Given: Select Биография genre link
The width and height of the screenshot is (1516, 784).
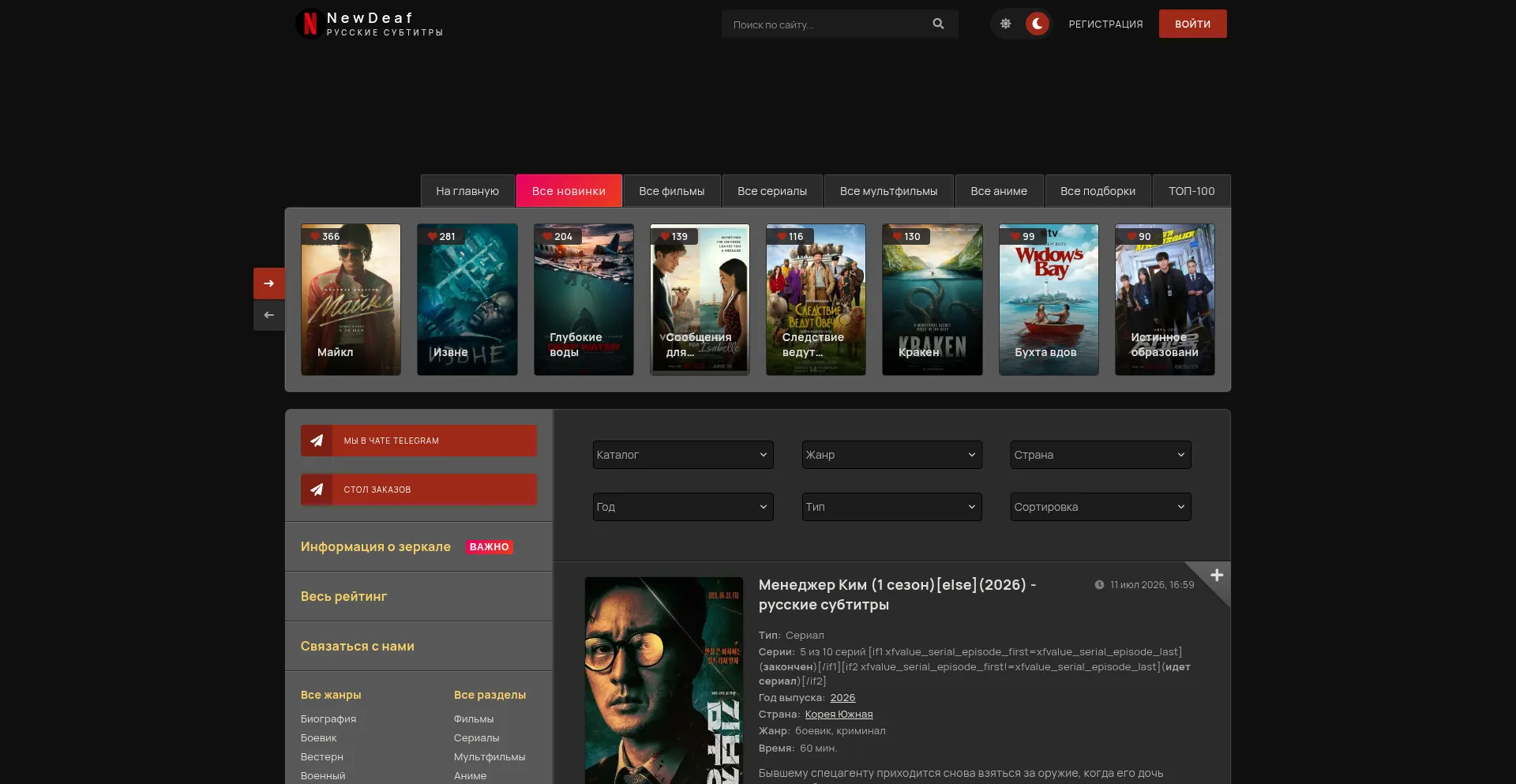Looking at the screenshot, I should click(328, 718).
